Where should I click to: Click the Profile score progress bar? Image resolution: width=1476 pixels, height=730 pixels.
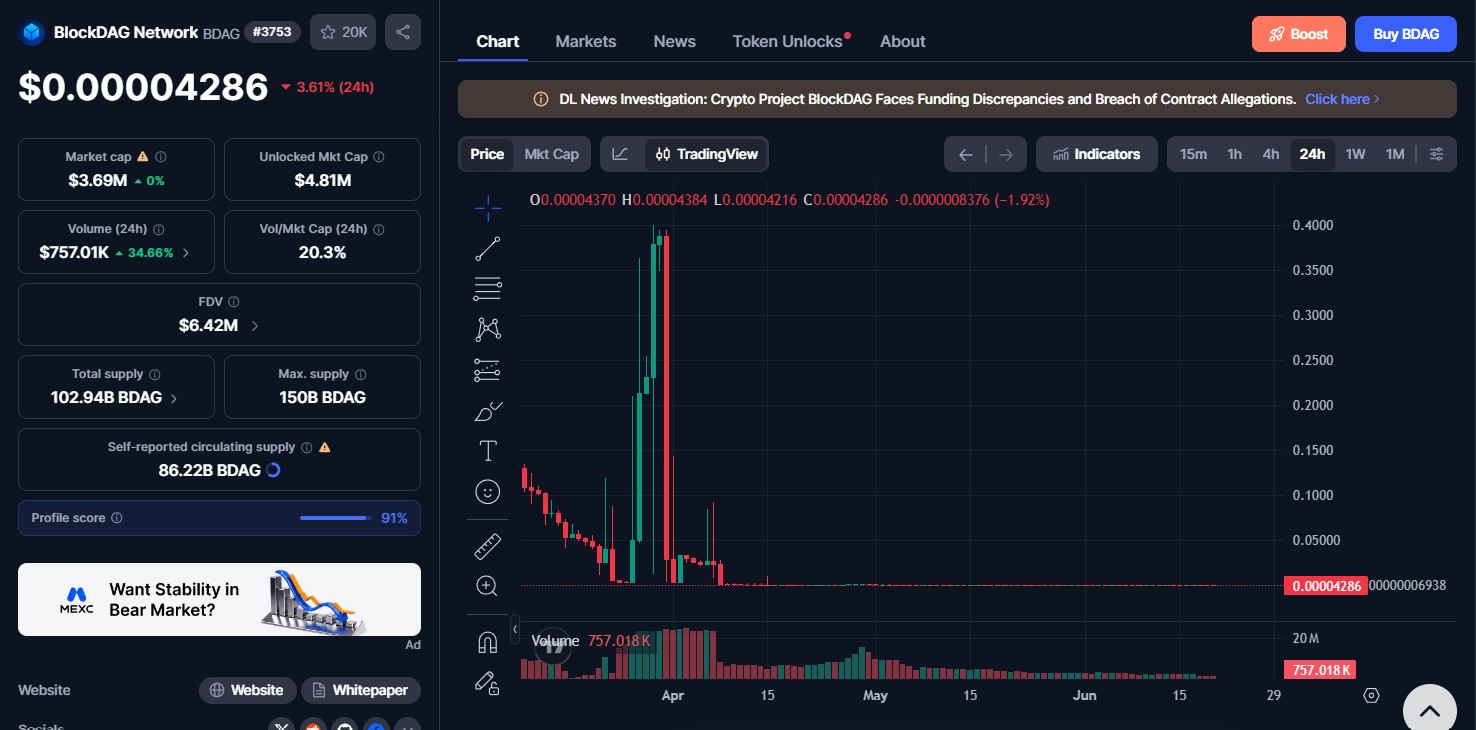coord(335,518)
